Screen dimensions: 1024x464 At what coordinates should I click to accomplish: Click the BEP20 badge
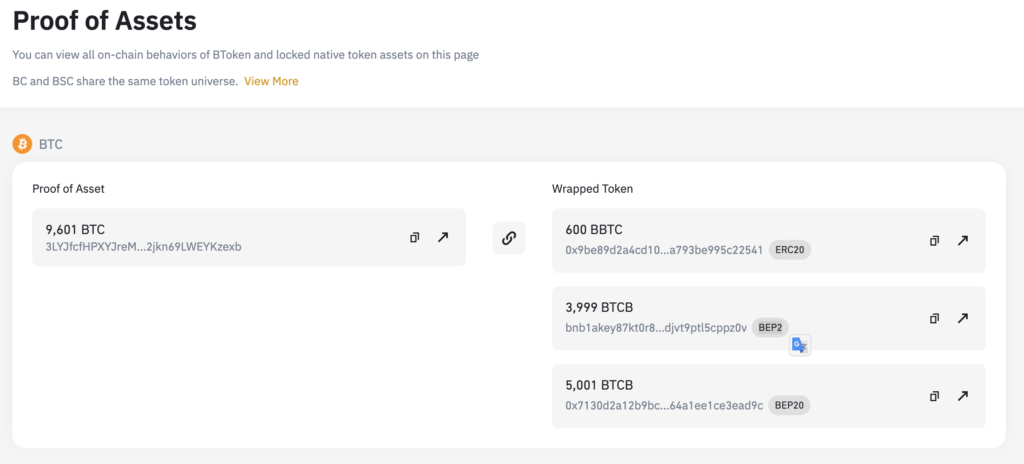[789, 405]
